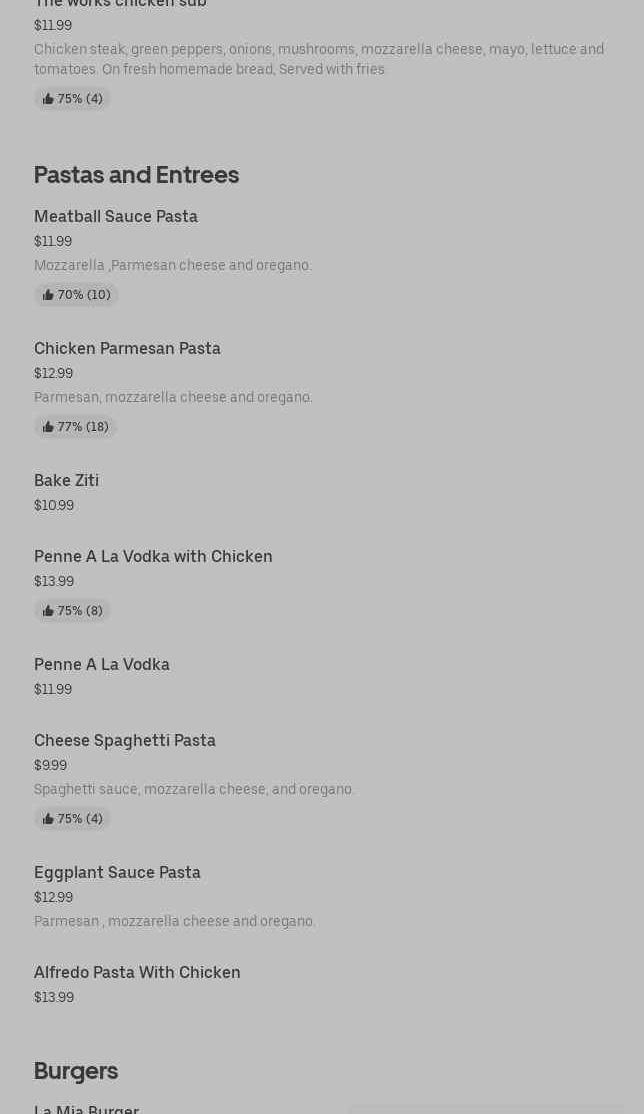Open Cheese Spaghetti Pasta details
This screenshot has height=1114, width=644.
pyautogui.click(x=125, y=741)
